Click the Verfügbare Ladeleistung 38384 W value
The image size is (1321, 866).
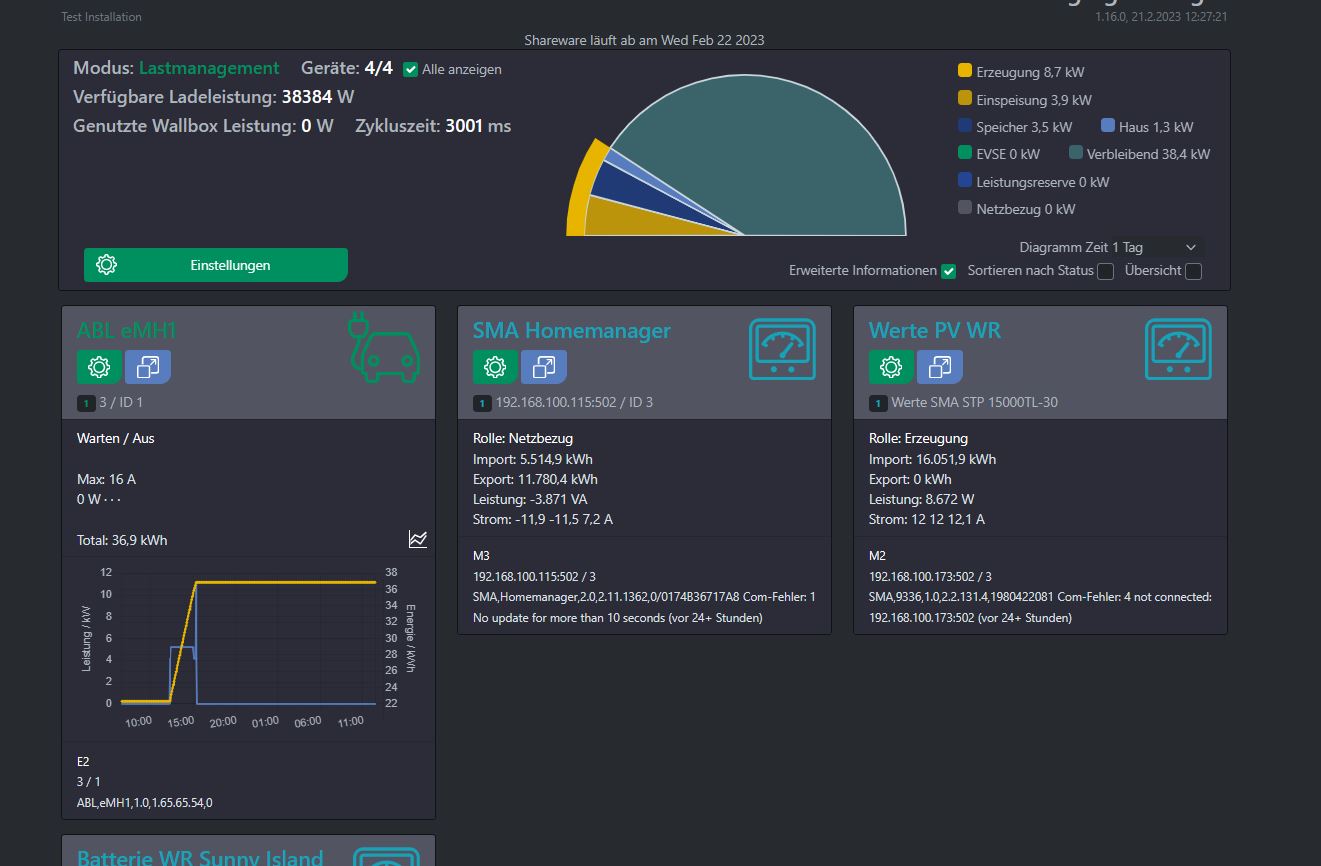[318, 97]
